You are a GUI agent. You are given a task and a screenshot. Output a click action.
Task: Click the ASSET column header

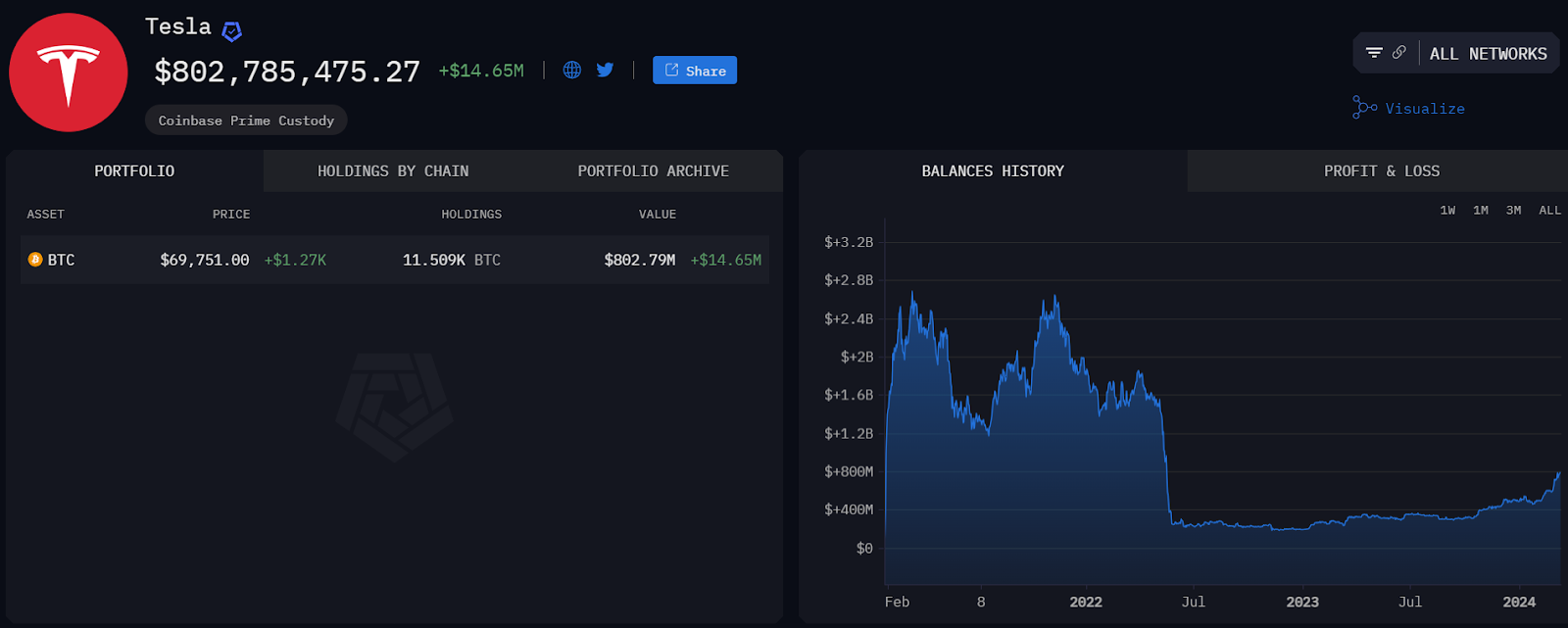coord(45,214)
